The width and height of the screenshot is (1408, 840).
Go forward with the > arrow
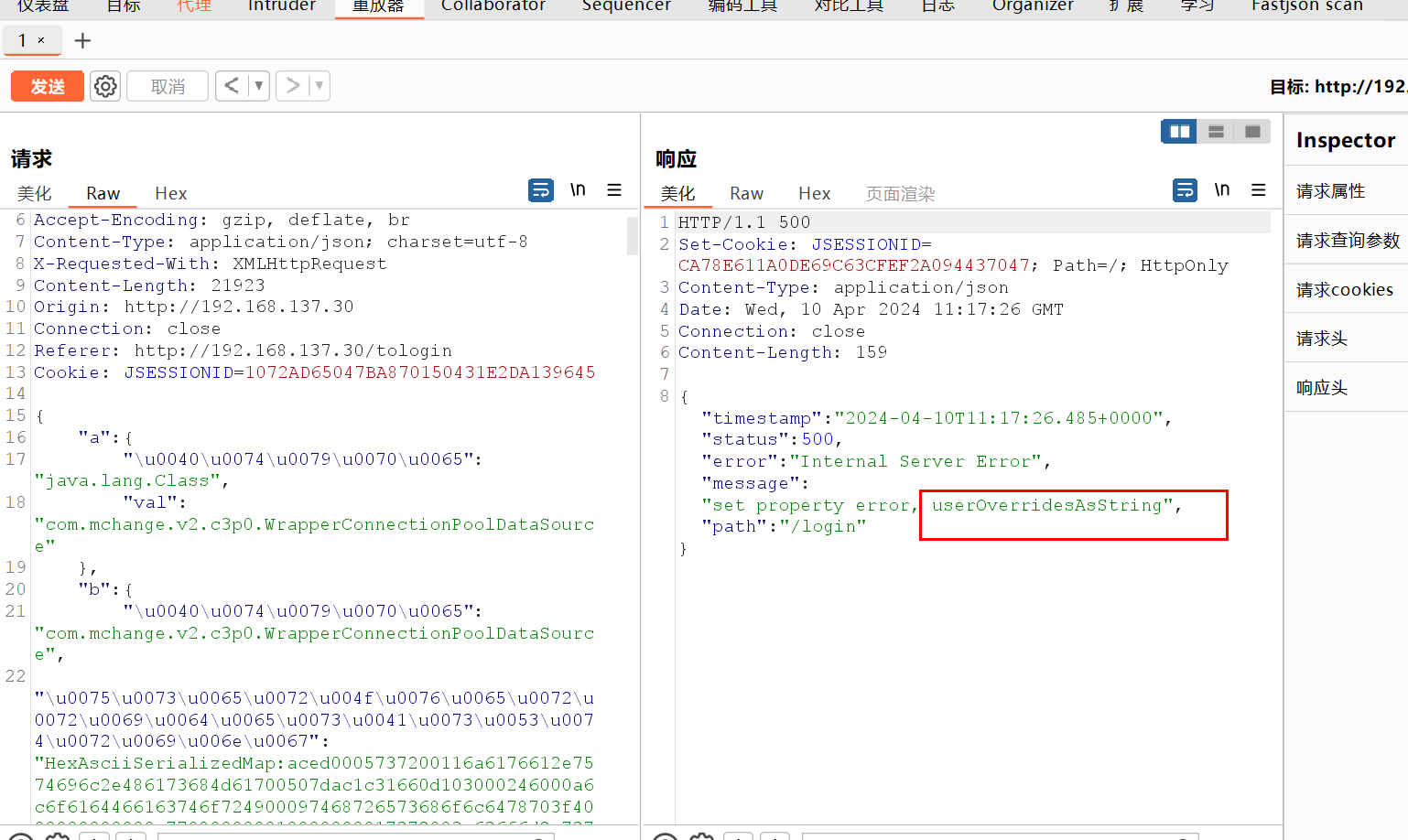click(x=293, y=86)
